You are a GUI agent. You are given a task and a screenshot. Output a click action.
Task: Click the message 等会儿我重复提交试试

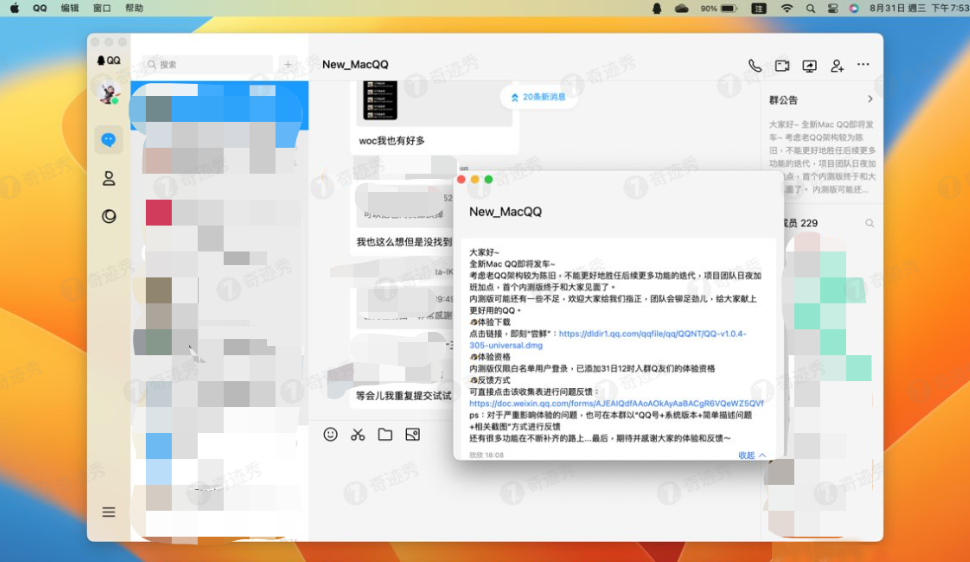403,396
